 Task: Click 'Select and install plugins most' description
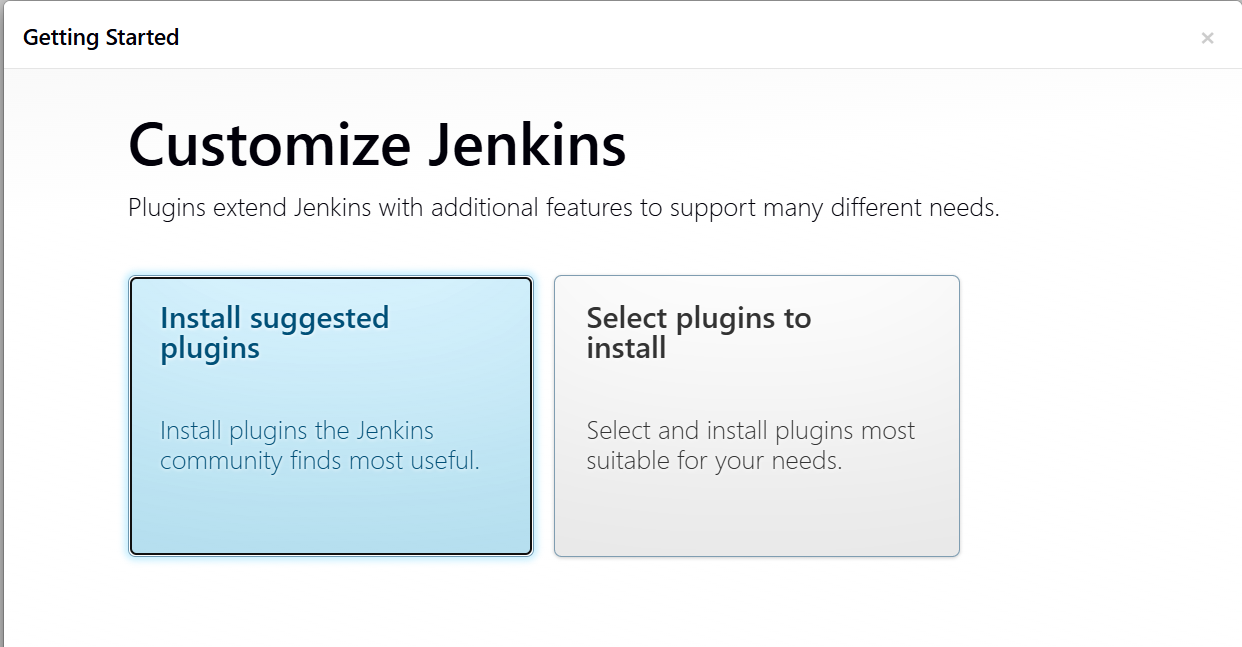[x=751, y=431]
